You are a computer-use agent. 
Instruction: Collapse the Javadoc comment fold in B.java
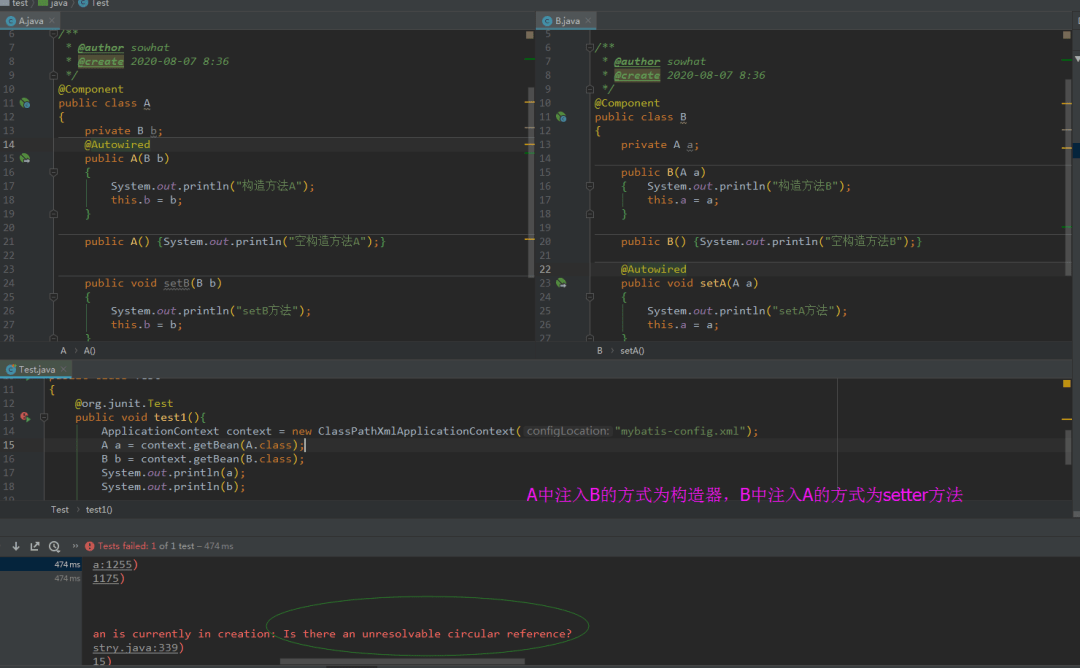[x=590, y=48]
